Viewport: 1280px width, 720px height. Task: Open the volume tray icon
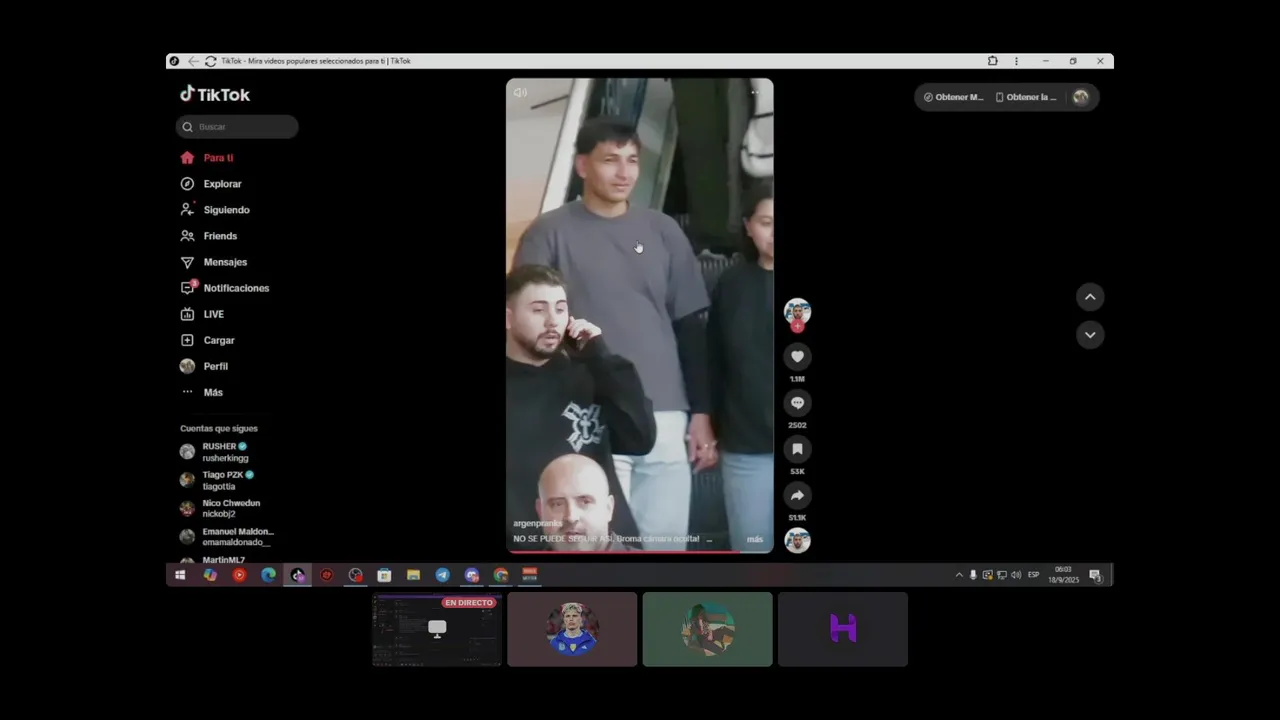tap(1016, 575)
